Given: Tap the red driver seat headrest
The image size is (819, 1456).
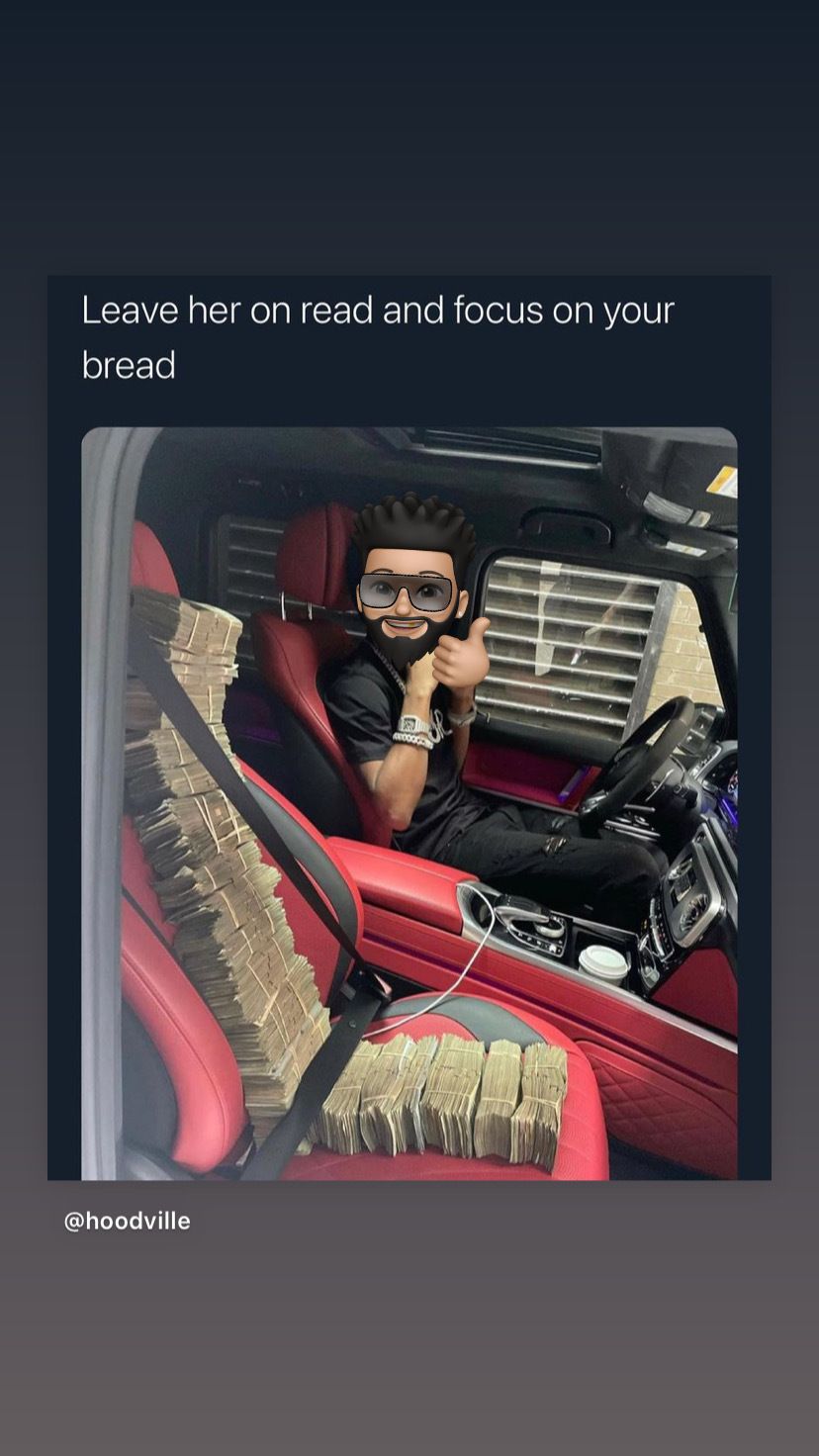Looking at the screenshot, I should (315, 554).
